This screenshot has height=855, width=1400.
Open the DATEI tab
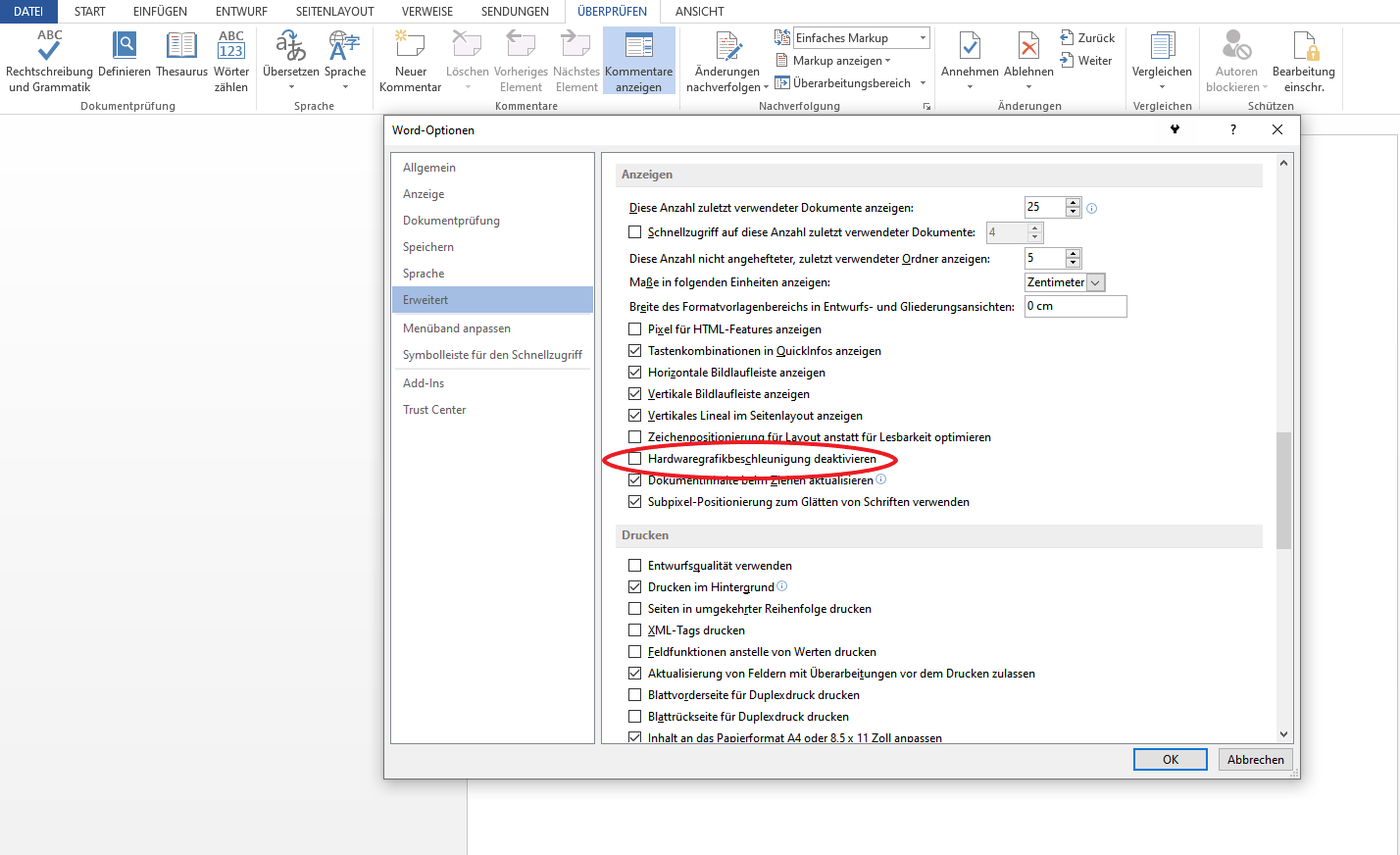tap(28, 12)
